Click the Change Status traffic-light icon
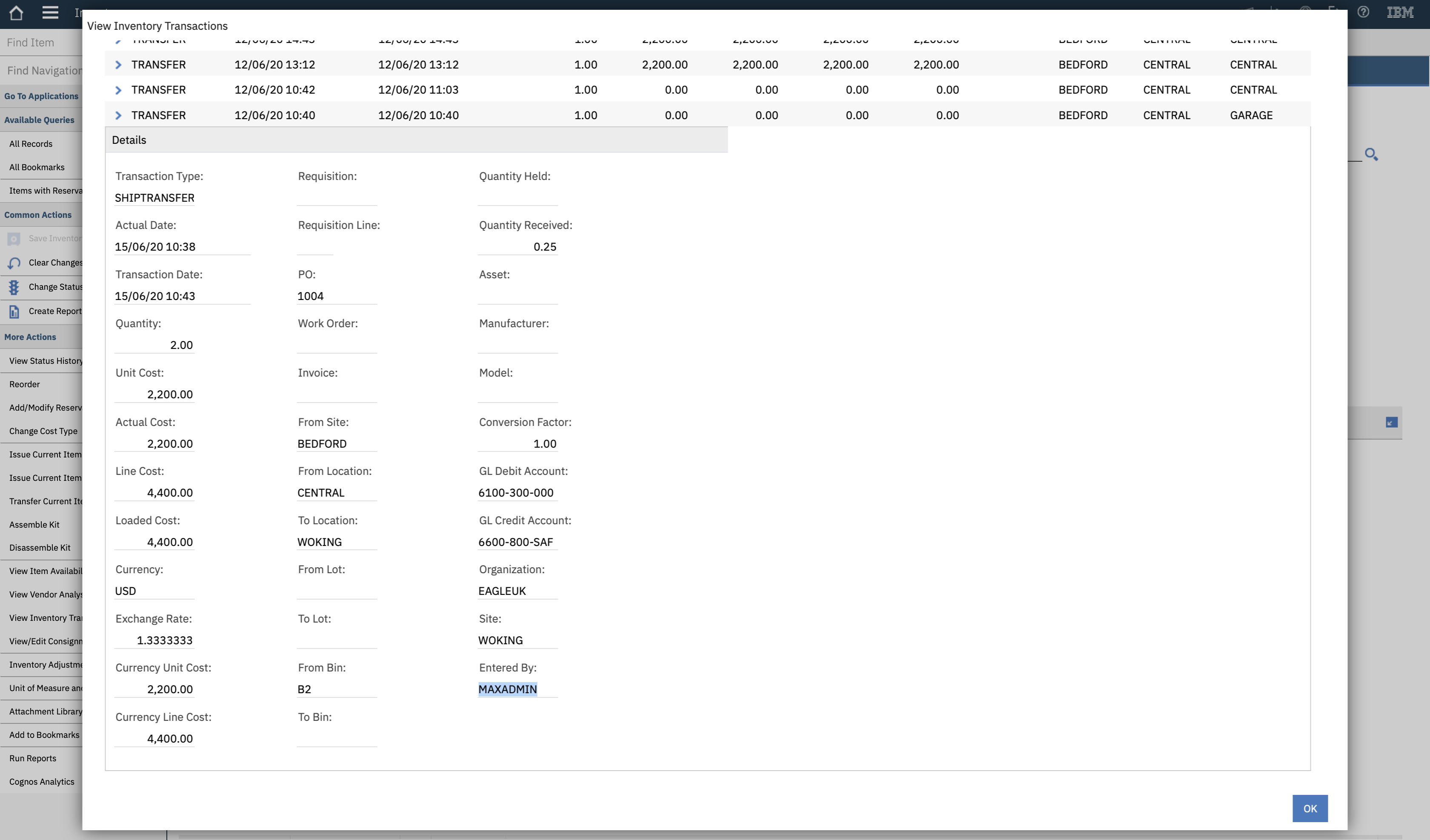1430x840 pixels. 14,287
